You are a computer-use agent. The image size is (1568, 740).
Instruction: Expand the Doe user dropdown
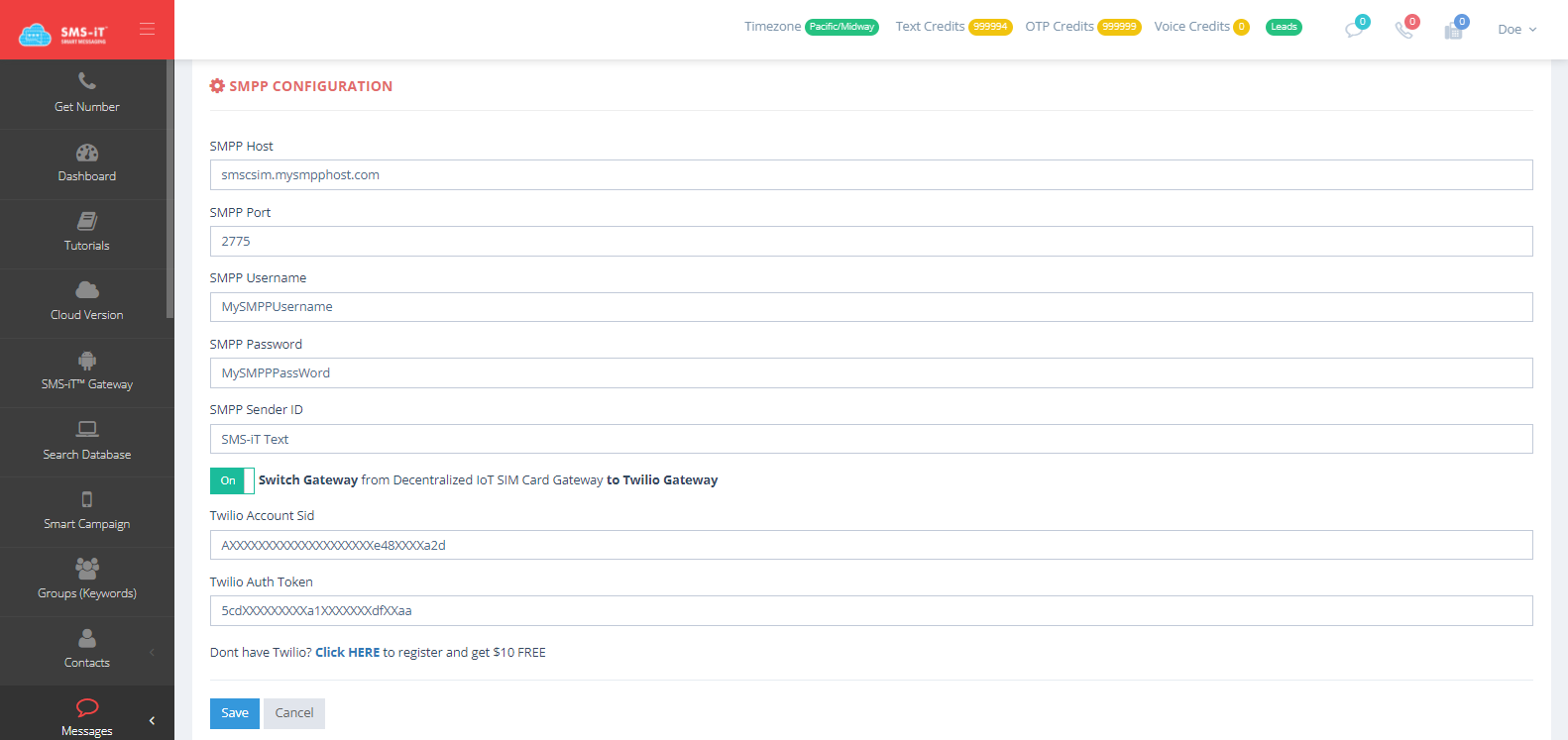point(1516,29)
